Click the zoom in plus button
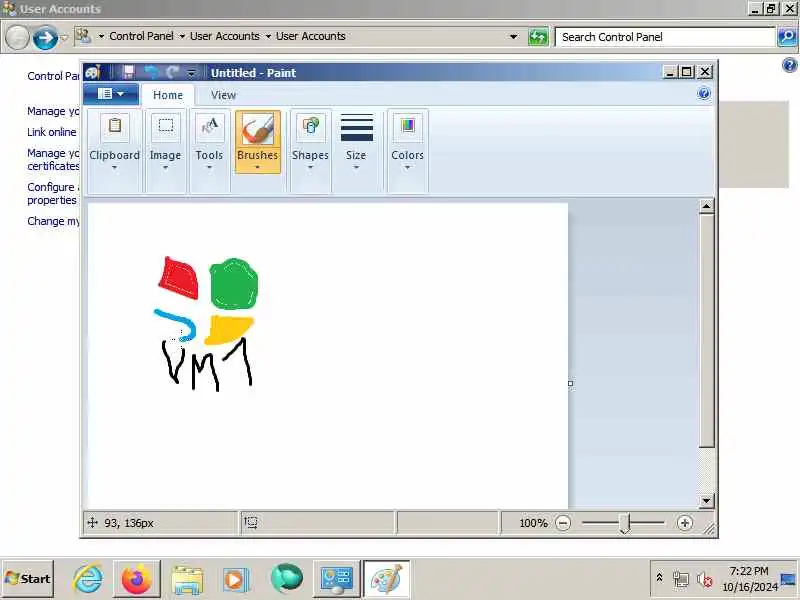Screen dimensions: 800x600 click(x=685, y=523)
